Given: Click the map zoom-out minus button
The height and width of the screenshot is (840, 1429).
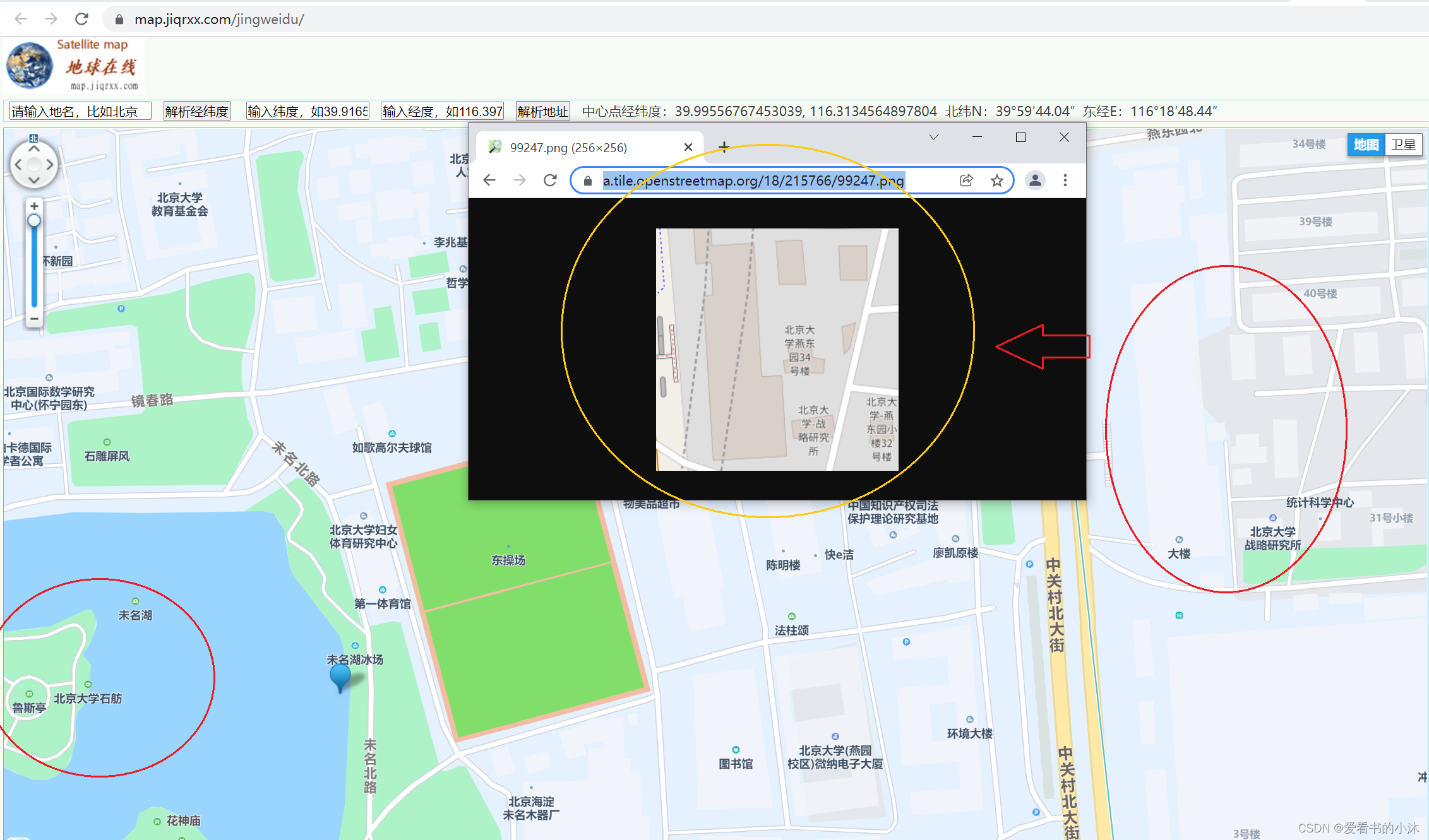Looking at the screenshot, I should 34,319.
